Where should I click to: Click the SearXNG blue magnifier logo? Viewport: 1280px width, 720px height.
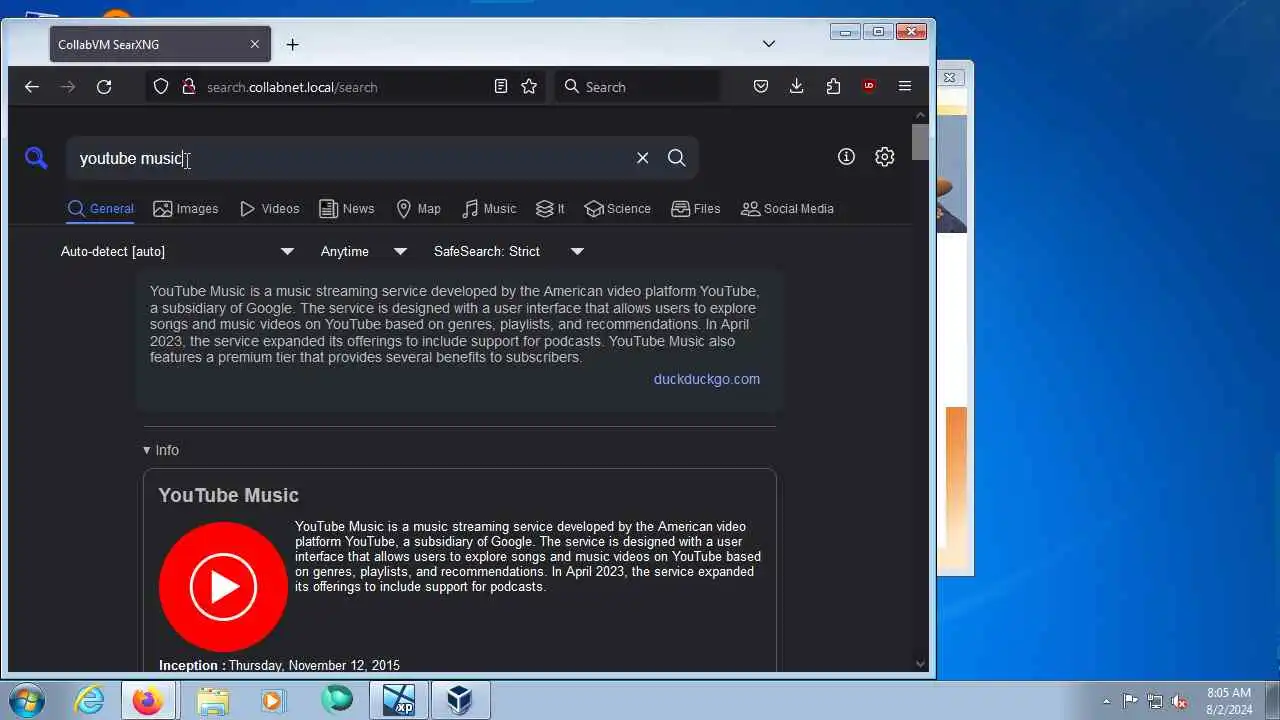[36, 158]
